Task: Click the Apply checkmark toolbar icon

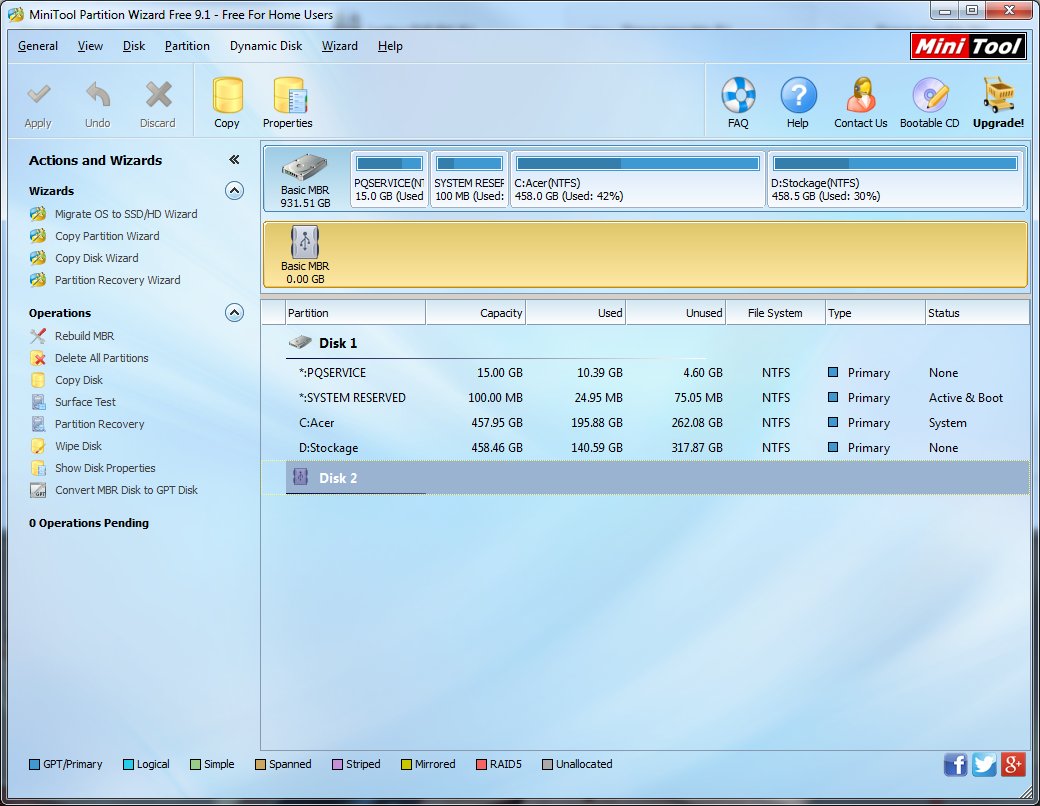Action: pos(38,95)
